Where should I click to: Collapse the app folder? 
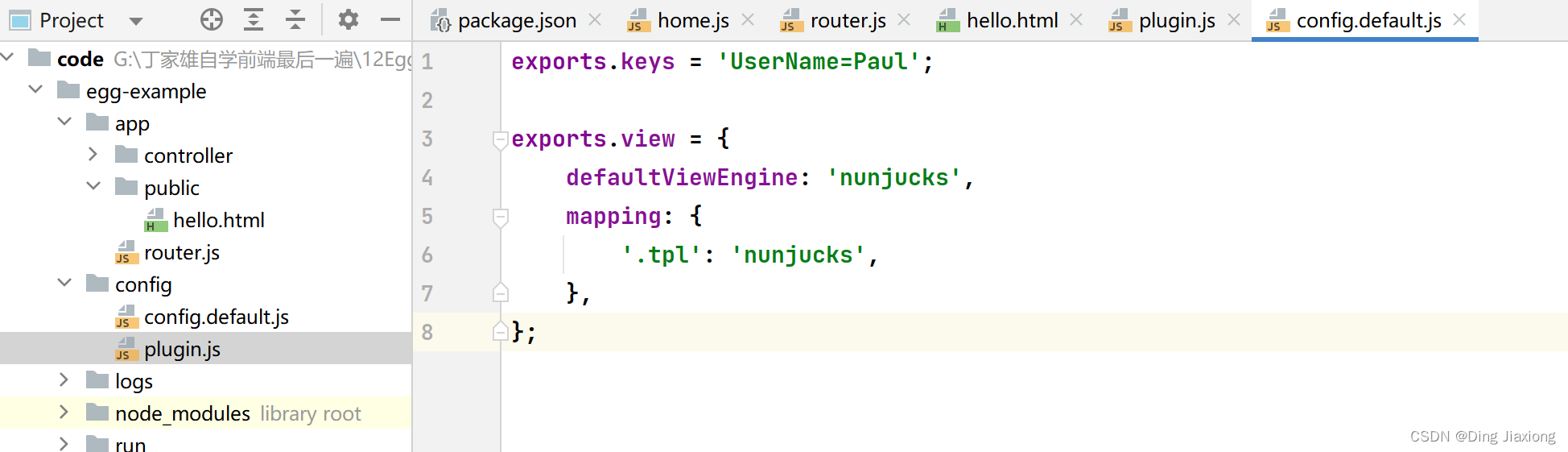(x=64, y=122)
